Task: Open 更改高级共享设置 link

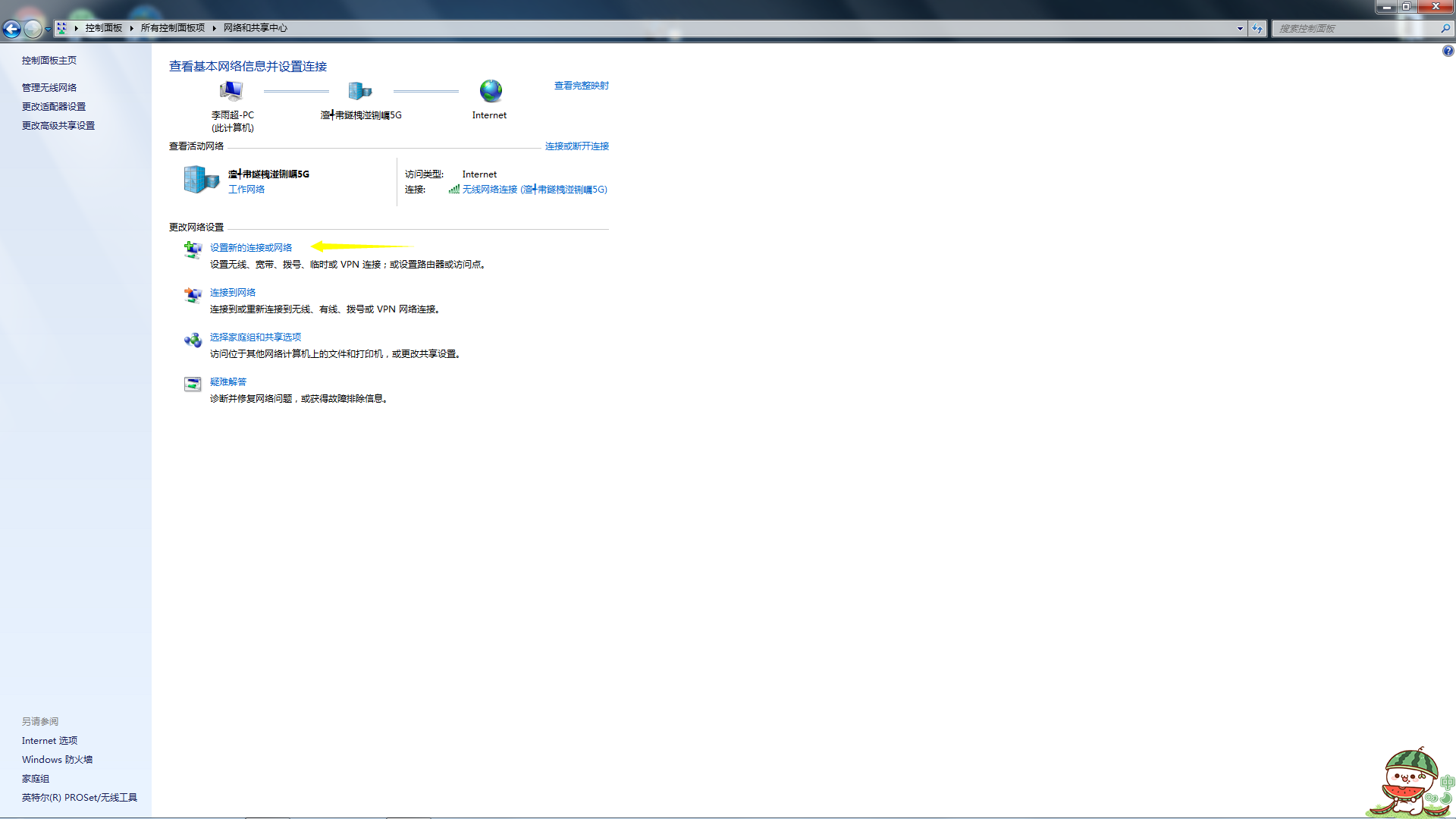Action: (58, 126)
